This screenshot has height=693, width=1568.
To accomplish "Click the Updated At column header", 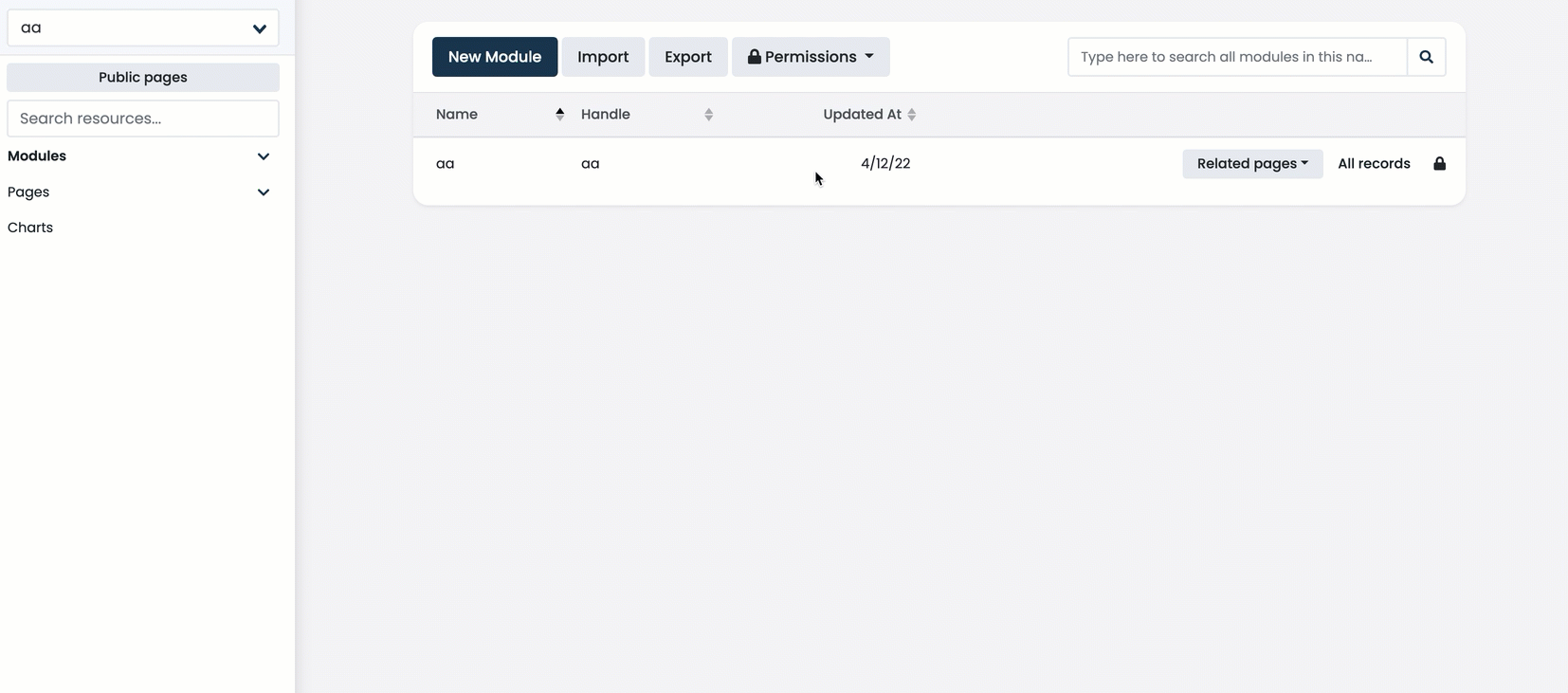I will [x=862, y=114].
